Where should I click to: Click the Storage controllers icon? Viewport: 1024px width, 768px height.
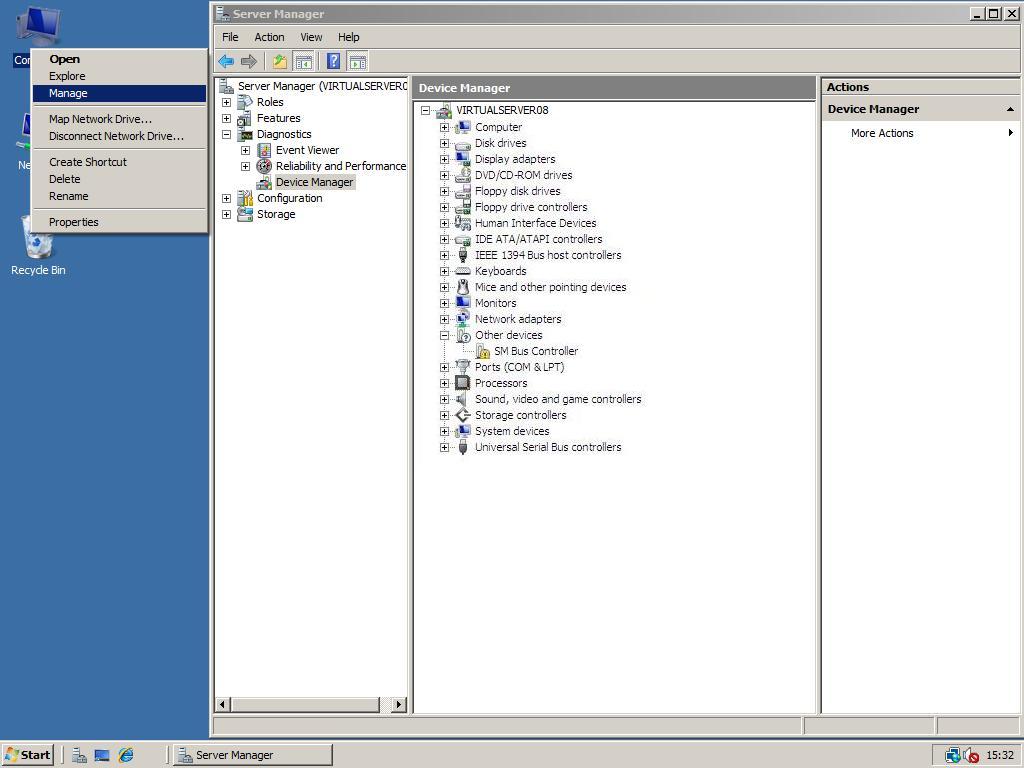coord(463,415)
